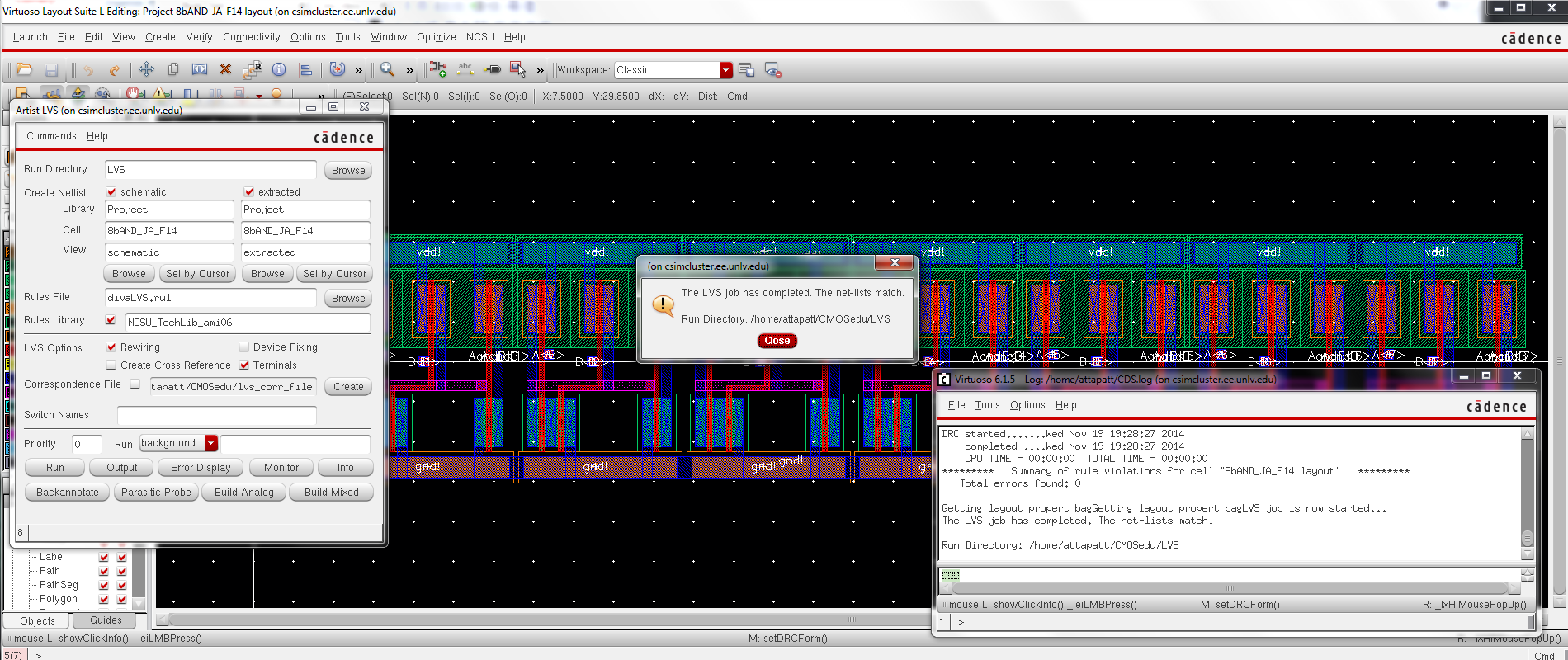Open Tools menu in Log window
1568x660 pixels.
pos(987,405)
